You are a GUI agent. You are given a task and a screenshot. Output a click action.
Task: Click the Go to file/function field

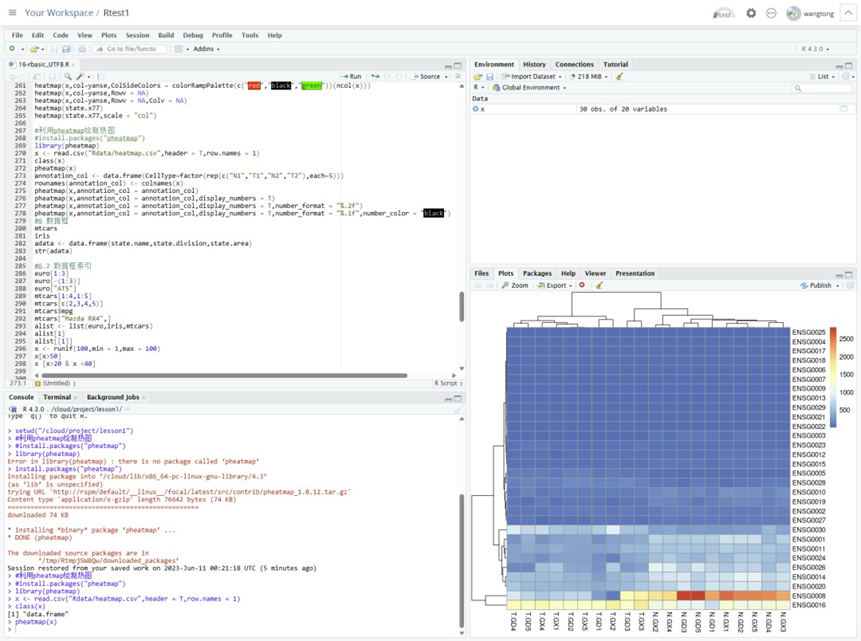click(132, 49)
